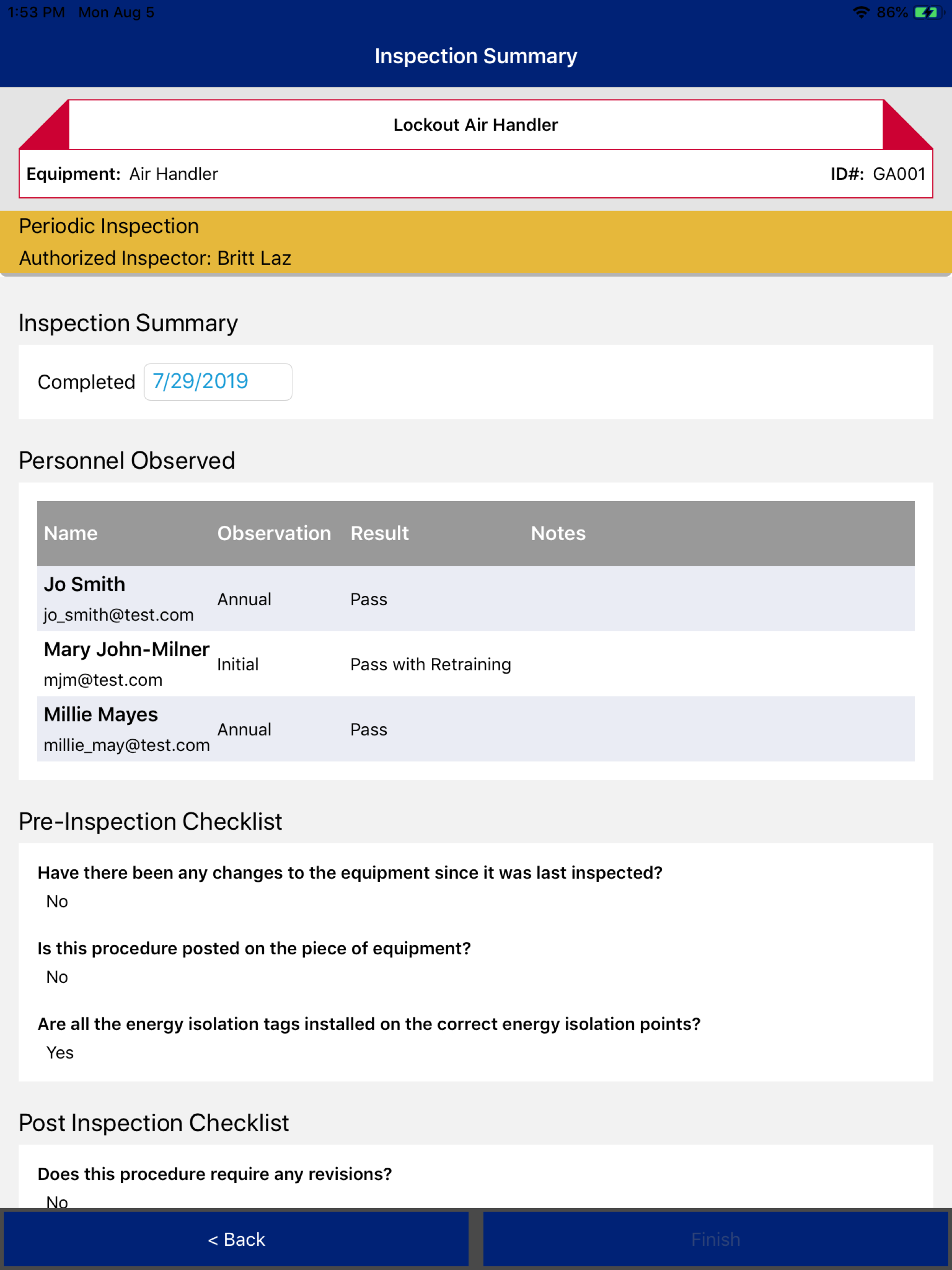
Task: Tap the Name column header
Action: coord(71,533)
